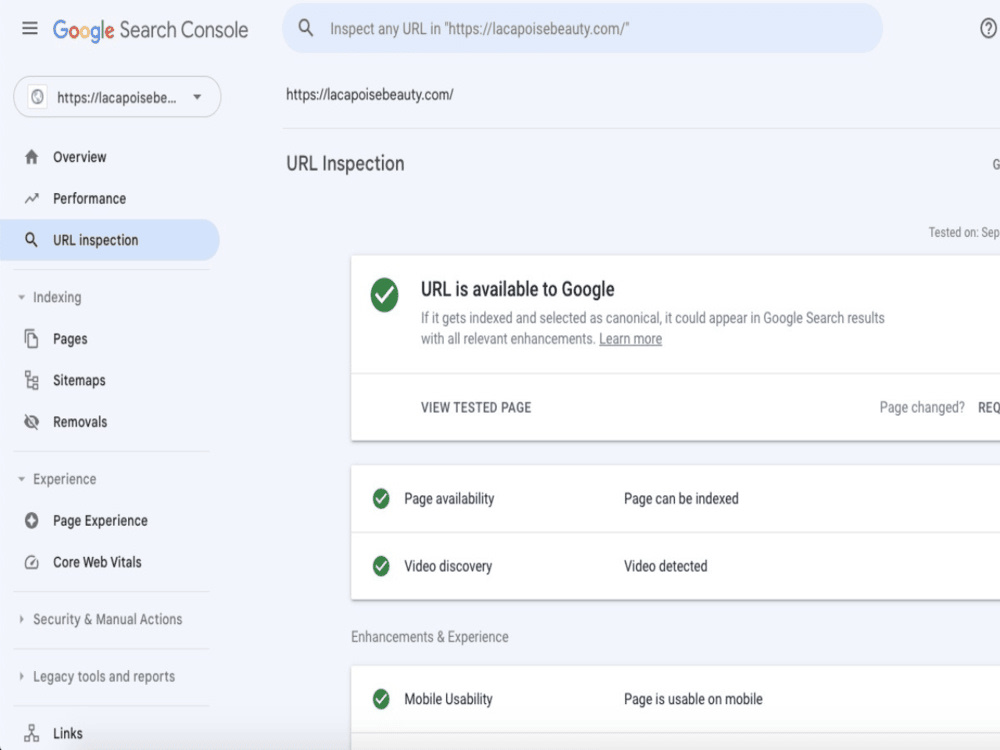The image size is (1000, 750).
Task: Click the magnifier icon in search bar
Action: [306, 28]
